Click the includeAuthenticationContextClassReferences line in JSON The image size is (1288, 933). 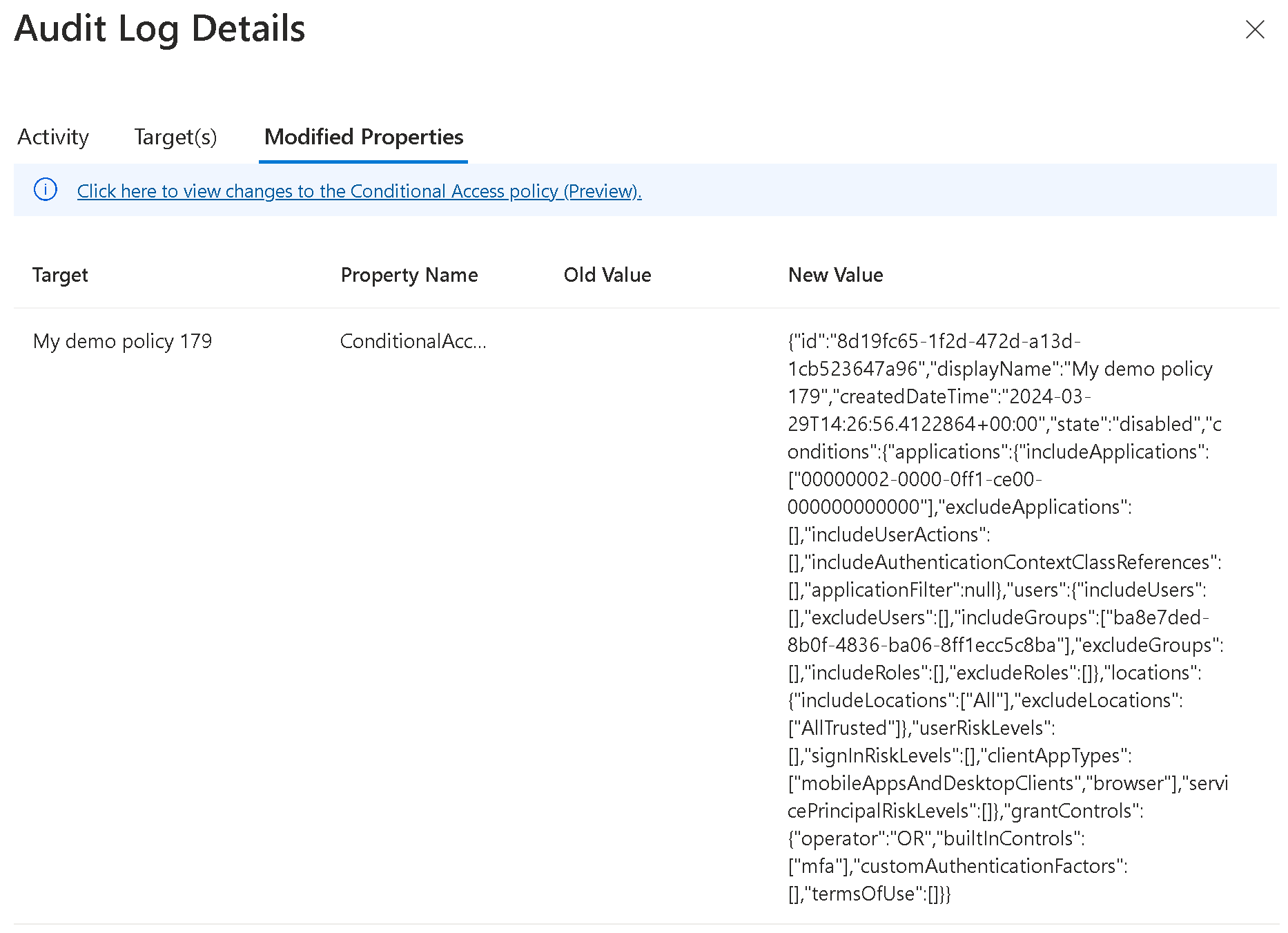tap(1004, 562)
